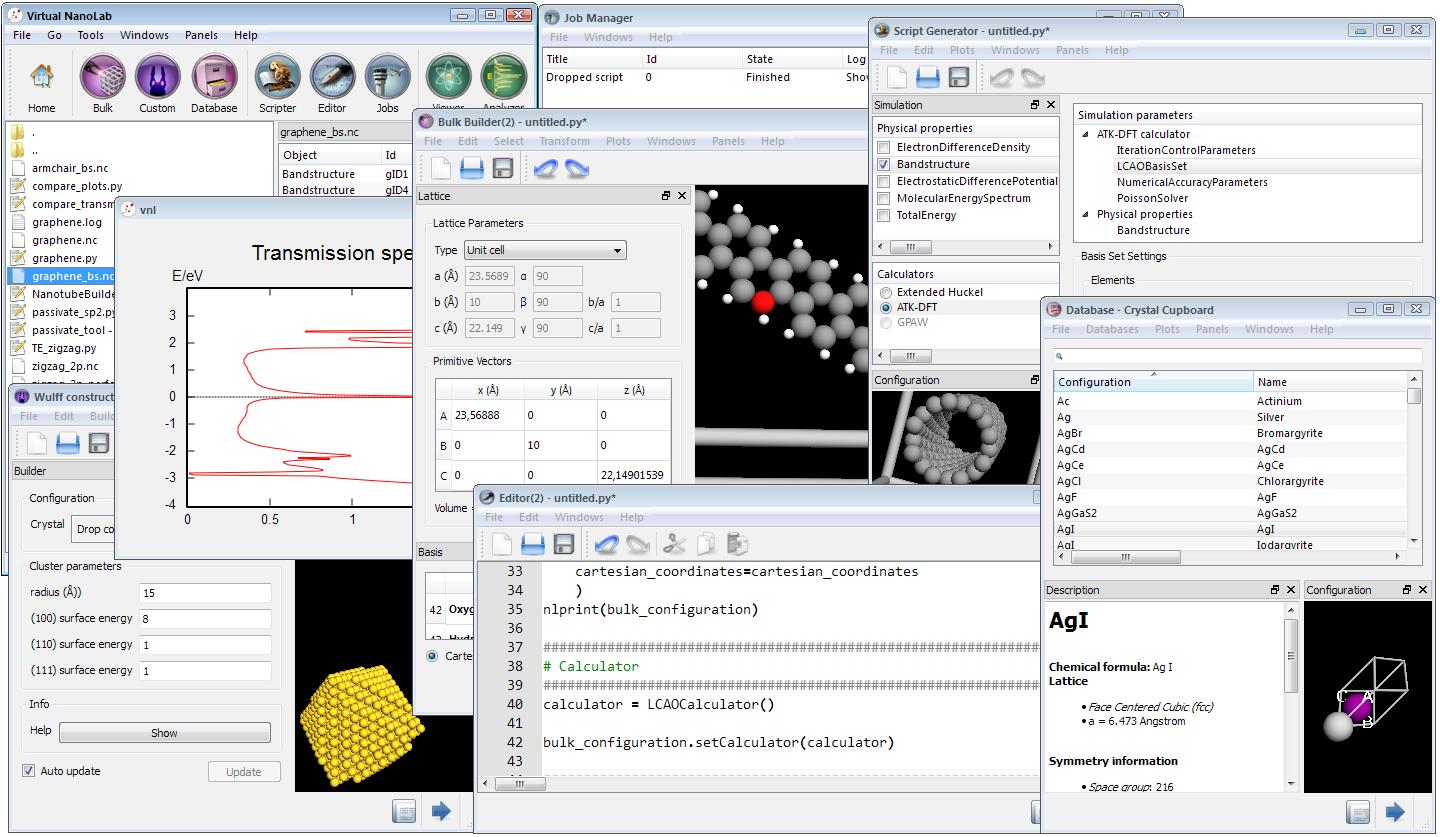
Task: Toggle Auto update checkbox
Action: (28, 771)
